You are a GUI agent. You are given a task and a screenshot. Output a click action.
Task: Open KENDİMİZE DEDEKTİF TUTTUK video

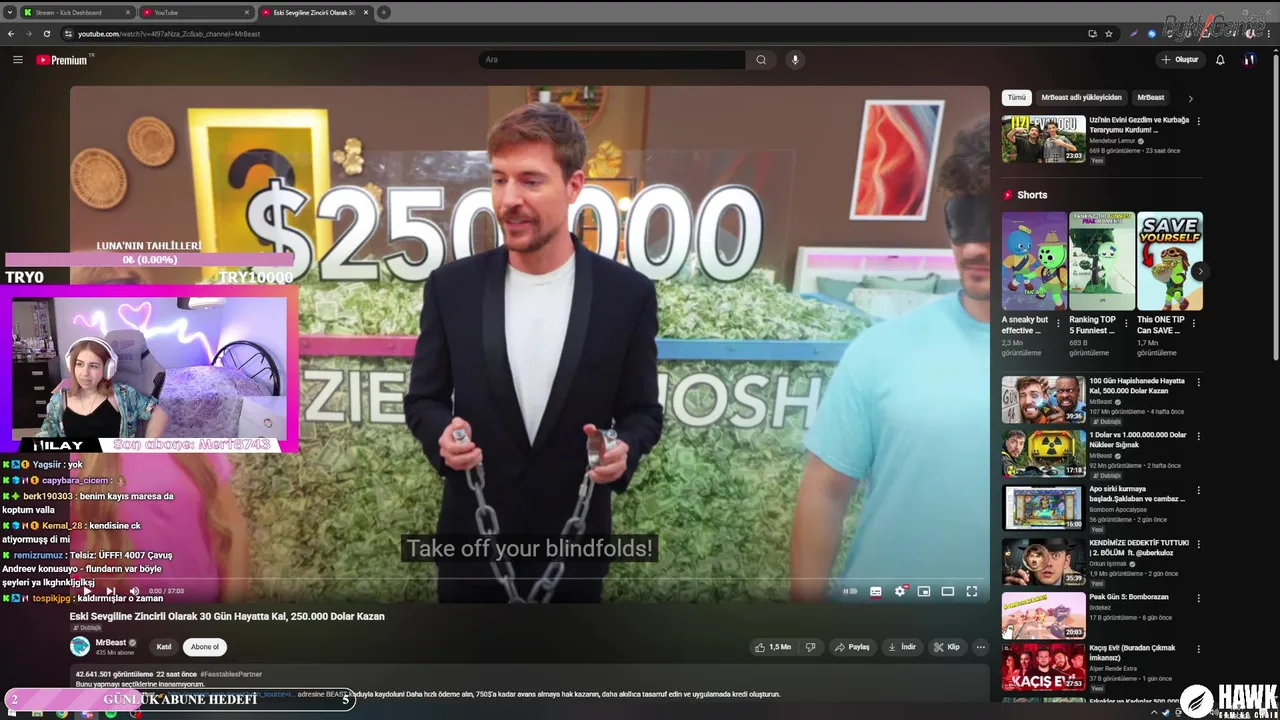[x=1043, y=561]
